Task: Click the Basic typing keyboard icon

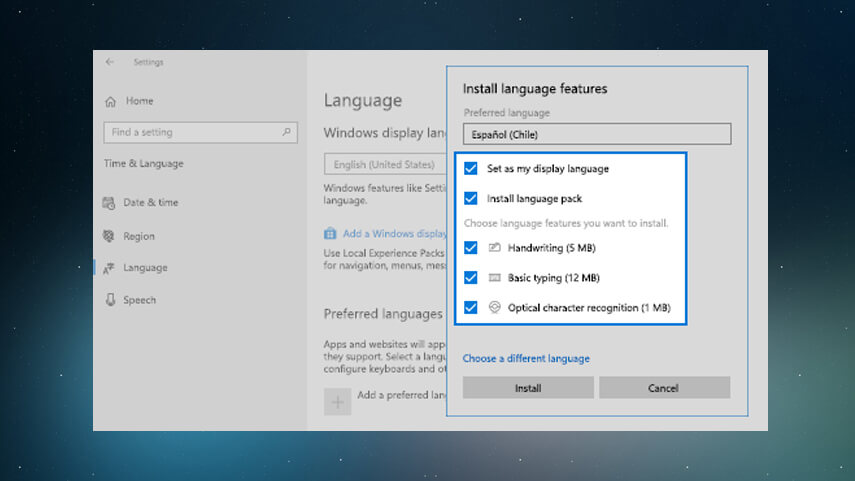Action: pos(495,278)
